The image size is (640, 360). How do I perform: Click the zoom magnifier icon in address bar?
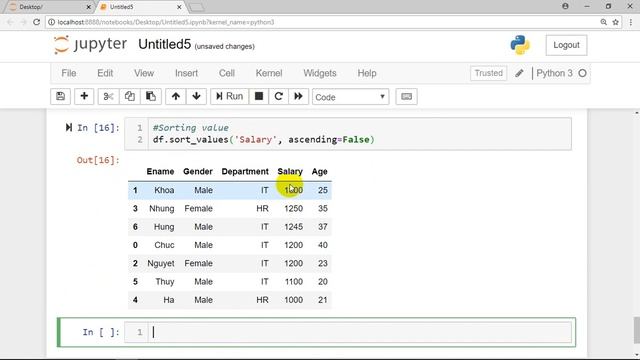click(603, 22)
